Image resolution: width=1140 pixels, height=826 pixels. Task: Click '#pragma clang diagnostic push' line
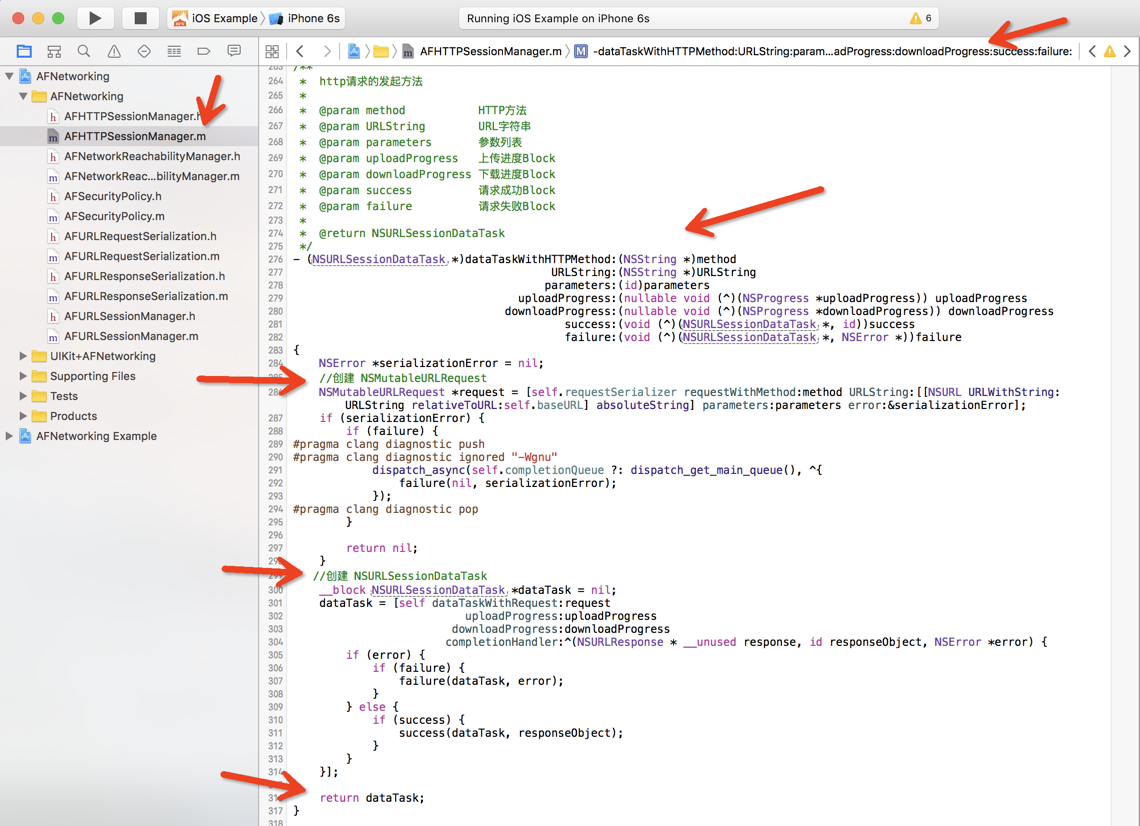388,444
